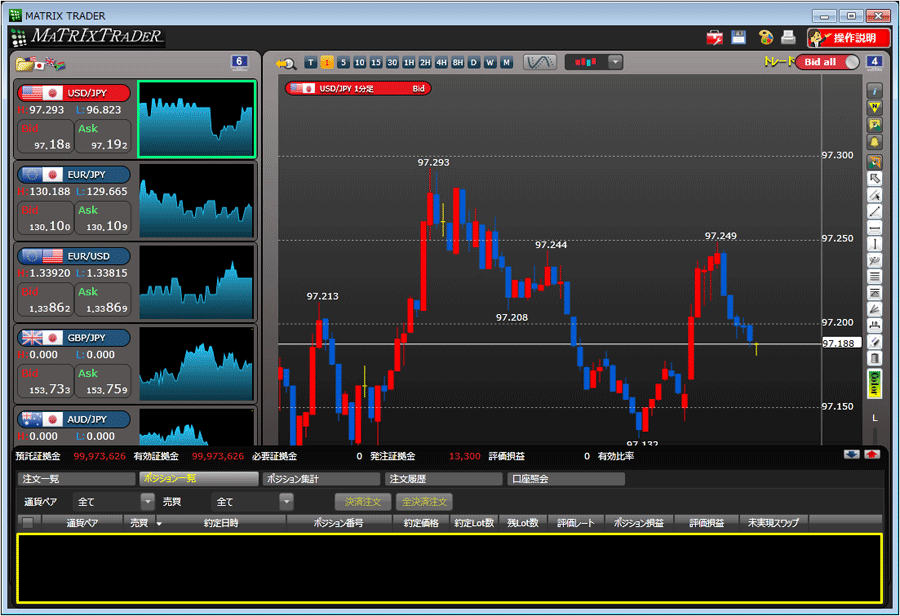The height and width of the screenshot is (616, 900).
Task: Switch chart to 1H timeframe
Action: tap(409, 62)
